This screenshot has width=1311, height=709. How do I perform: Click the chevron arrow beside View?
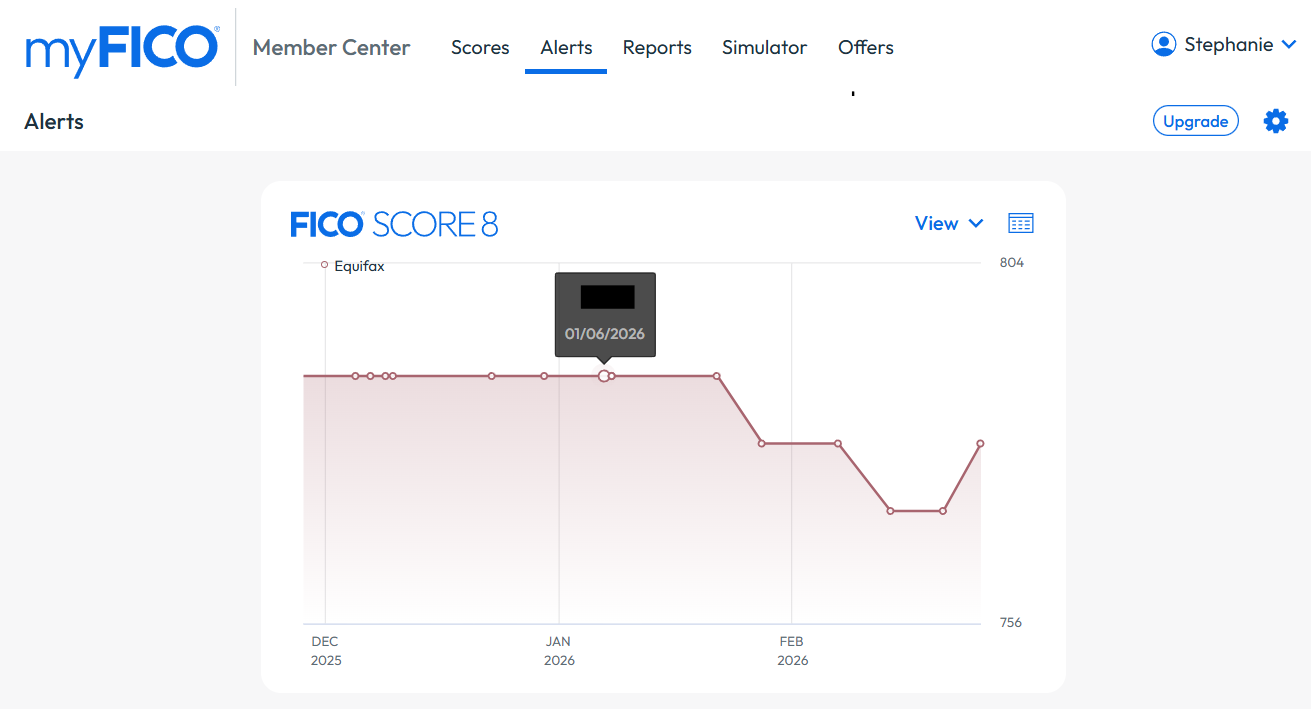pyautogui.click(x=975, y=224)
